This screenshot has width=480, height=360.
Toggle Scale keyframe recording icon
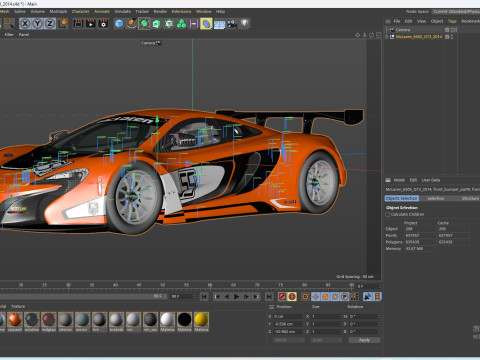[325, 296]
